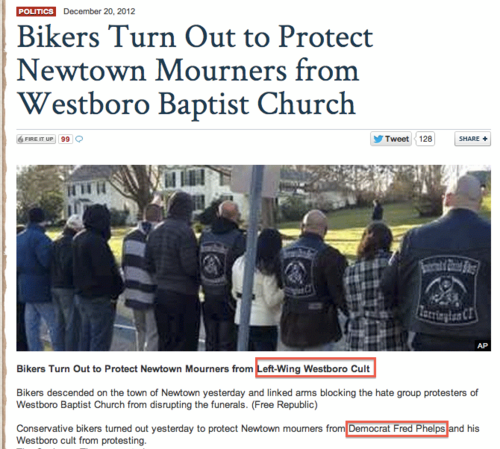
Task: Click the plus icon on SHARE
Action: pyautogui.click(x=485, y=139)
